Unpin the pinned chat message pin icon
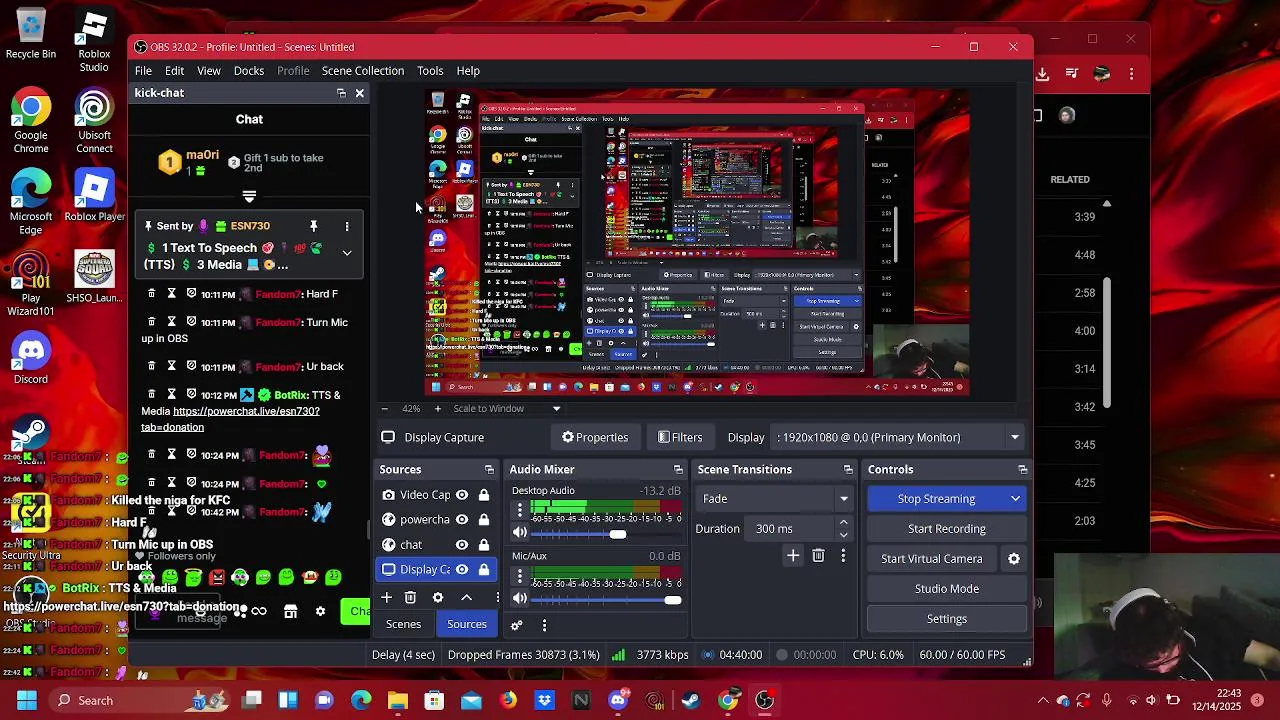 (x=313, y=226)
